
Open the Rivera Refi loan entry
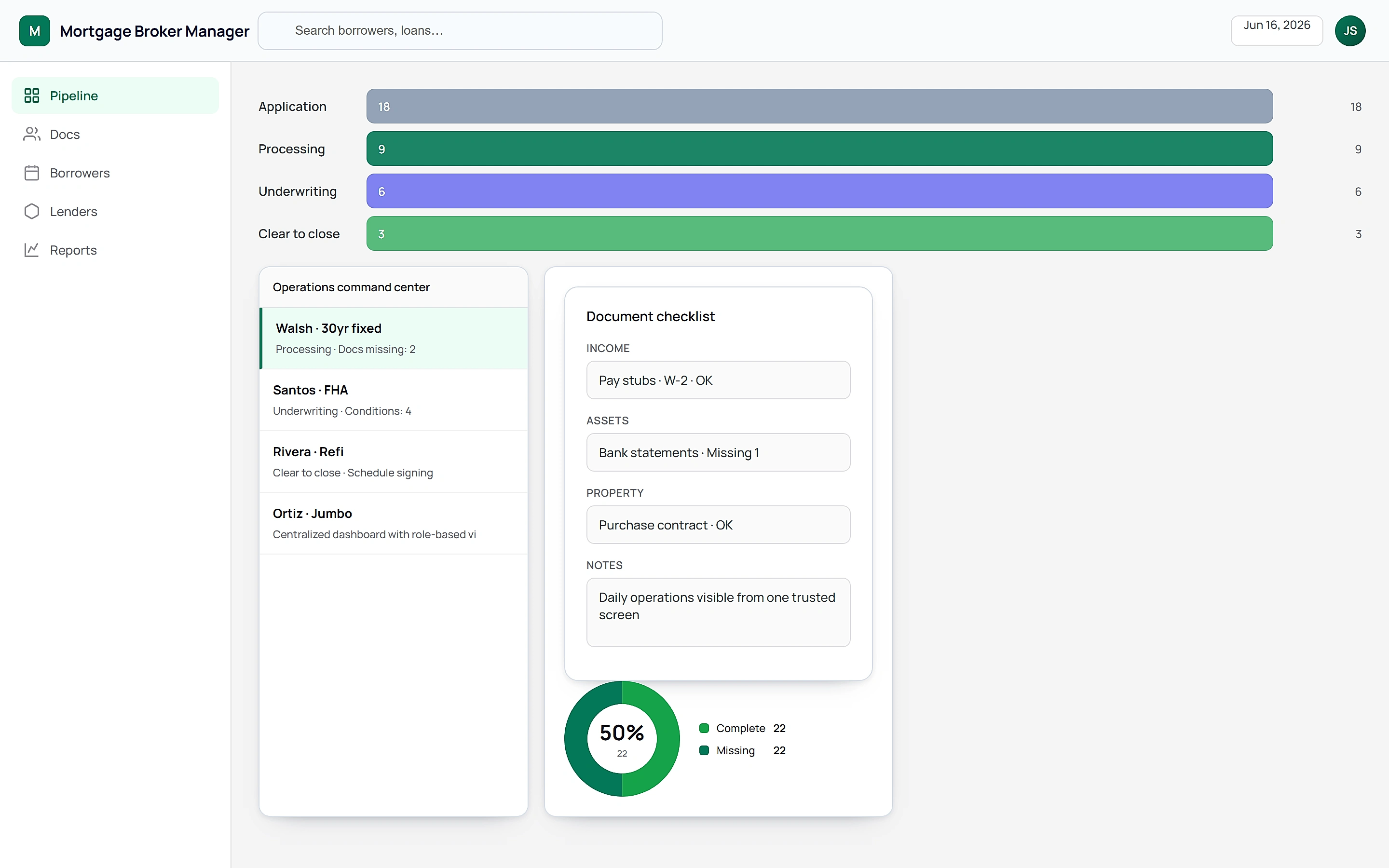click(394, 461)
